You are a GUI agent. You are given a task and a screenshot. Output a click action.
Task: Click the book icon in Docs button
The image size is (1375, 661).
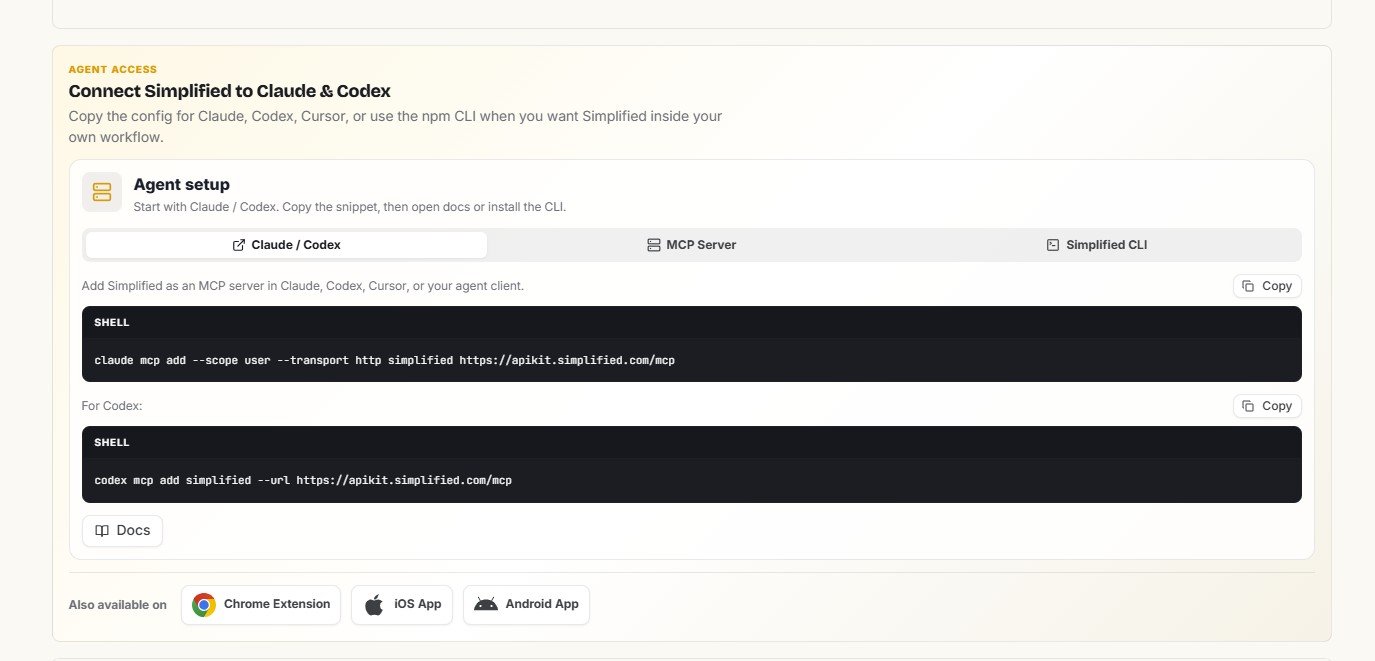102,531
